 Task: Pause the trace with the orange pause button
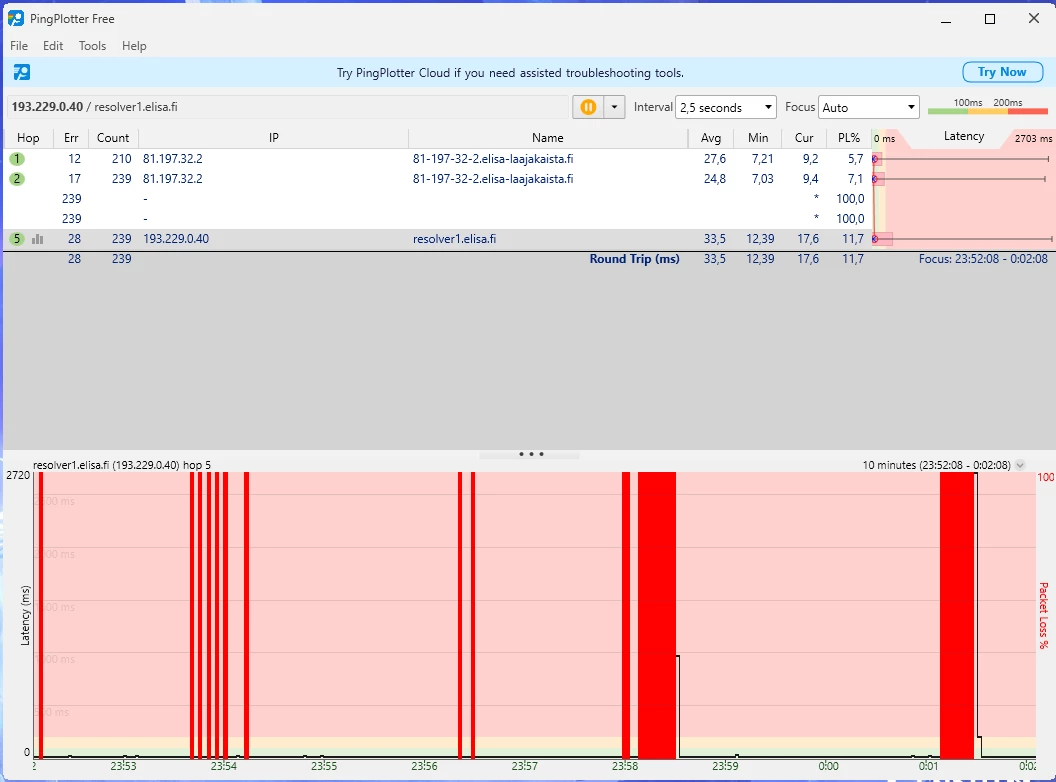pos(588,107)
